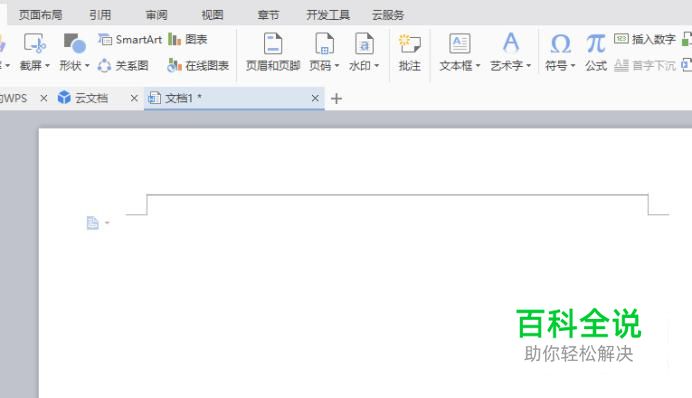692x398 pixels.
Task: Click the 符号 omega symbol icon
Action: pyautogui.click(x=560, y=43)
